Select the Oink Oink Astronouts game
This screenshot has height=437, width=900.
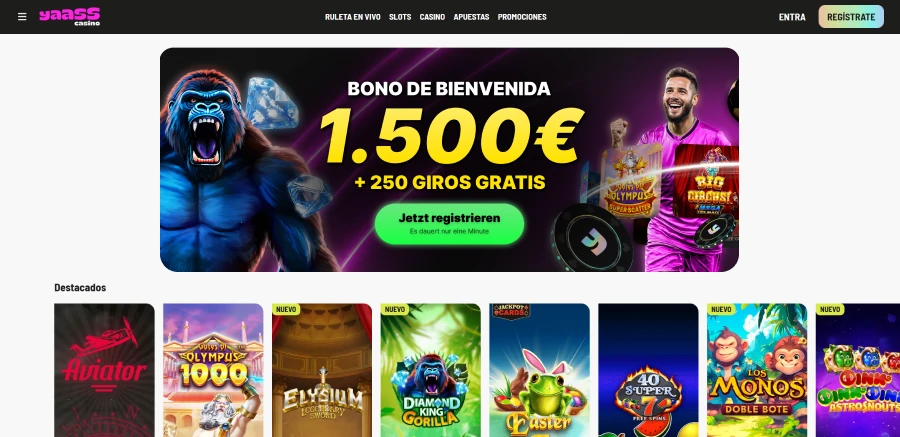pyautogui.click(x=858, y=370)
